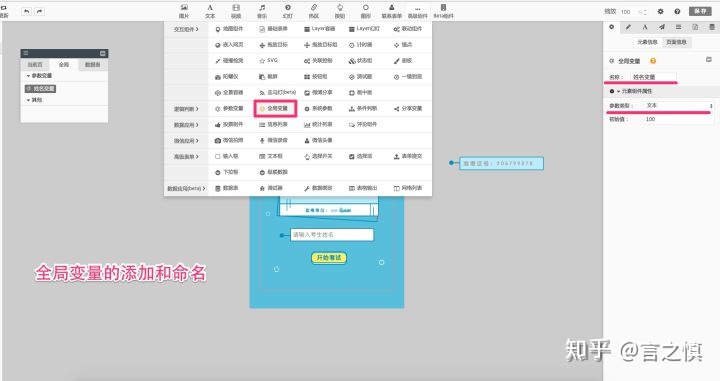The image size is (720, 381).
Task: Choose the 音乐 music note tool
Action: 262,11
